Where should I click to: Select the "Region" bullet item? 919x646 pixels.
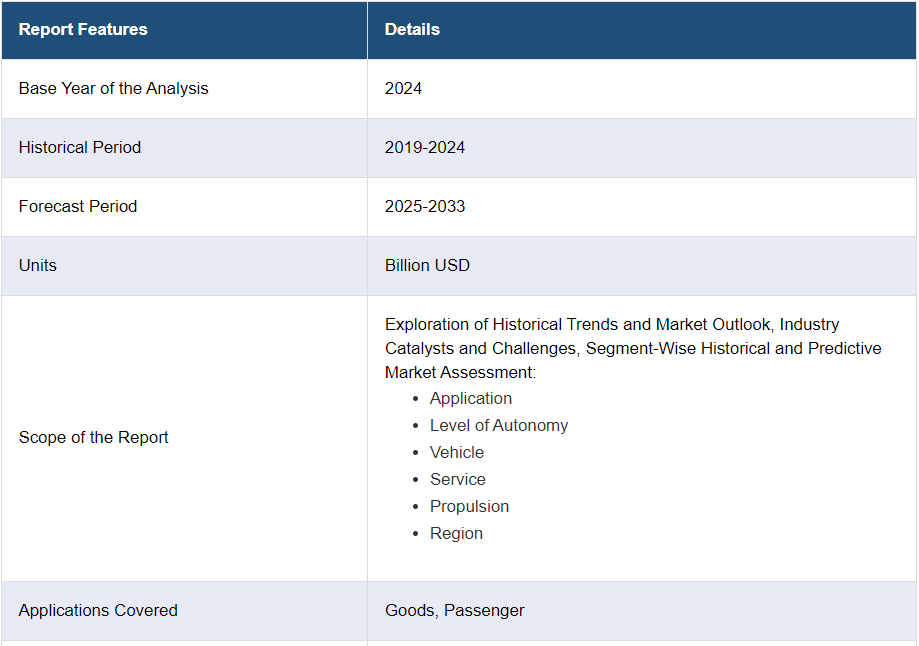coord(457,534)
